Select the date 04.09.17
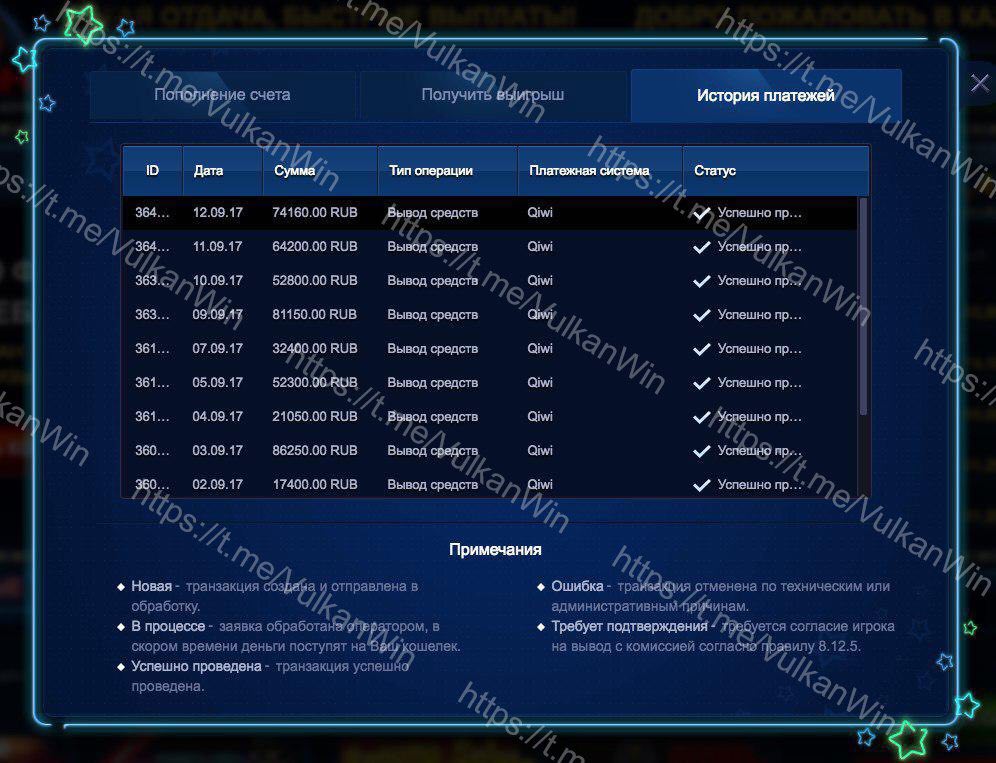 [x=217, y=417]
